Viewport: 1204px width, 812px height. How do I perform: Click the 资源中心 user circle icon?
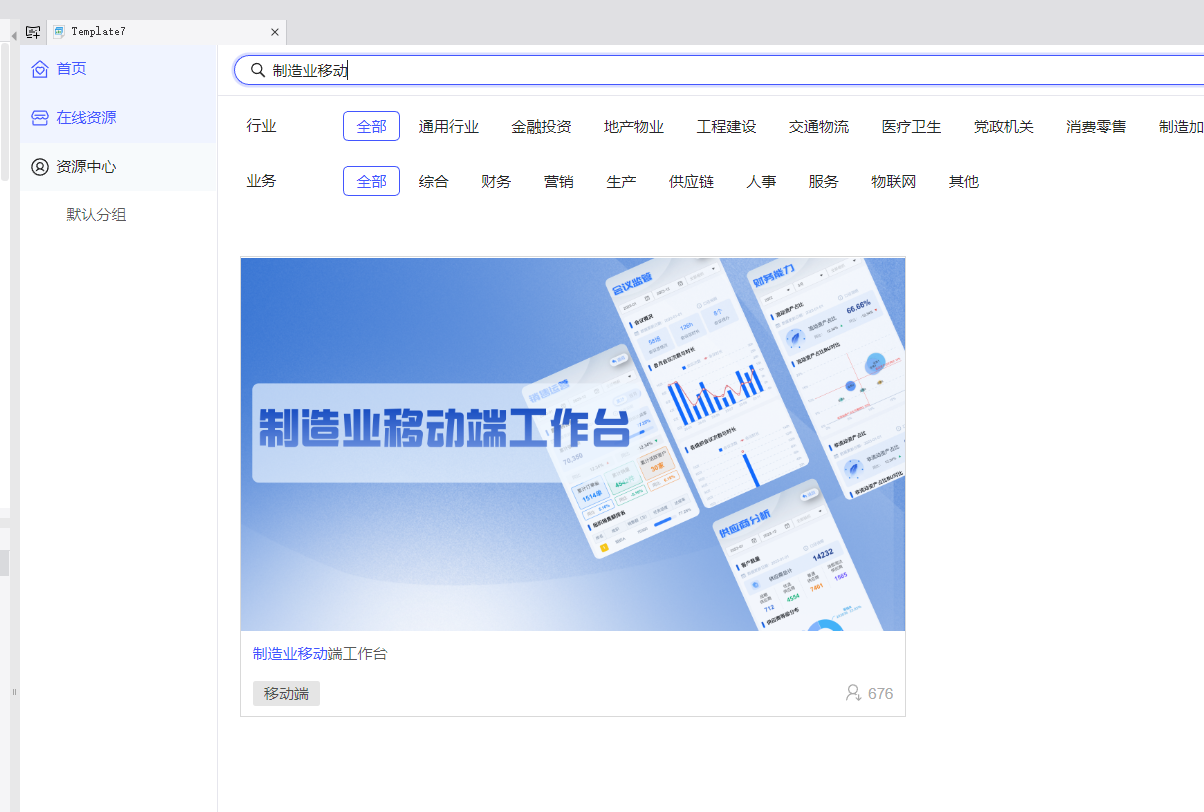(40, 167)
